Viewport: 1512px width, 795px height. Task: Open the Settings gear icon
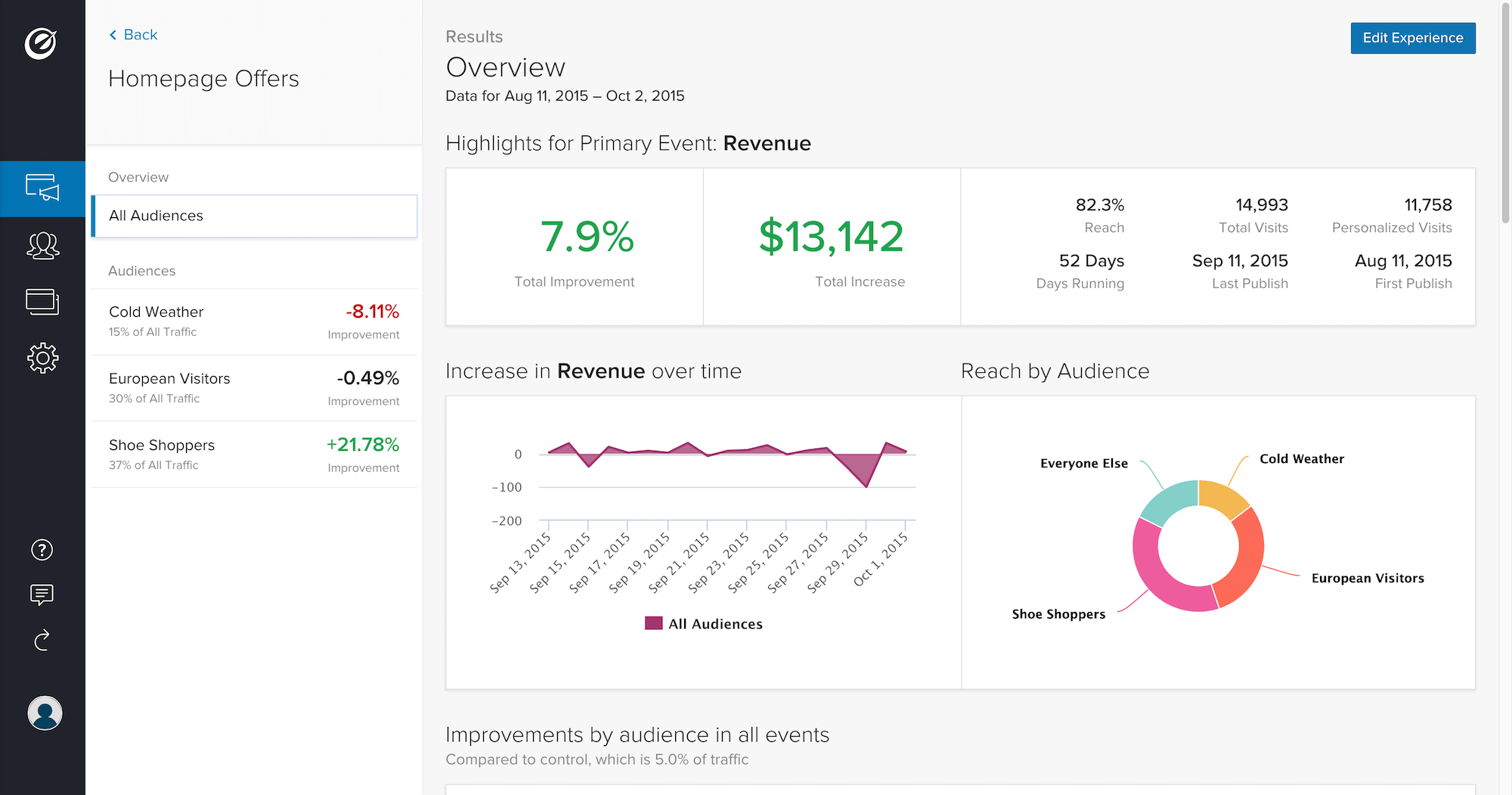pyautogui.click(x=42, y=358)
